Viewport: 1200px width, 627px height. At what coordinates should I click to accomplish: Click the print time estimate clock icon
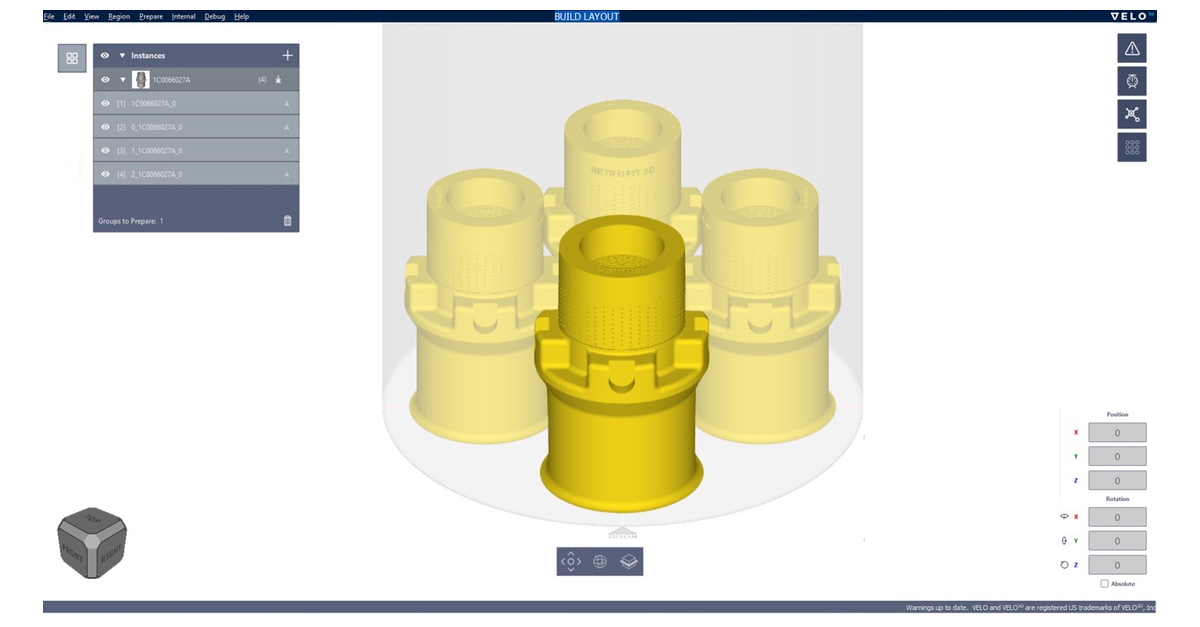tap(1133, 81)
